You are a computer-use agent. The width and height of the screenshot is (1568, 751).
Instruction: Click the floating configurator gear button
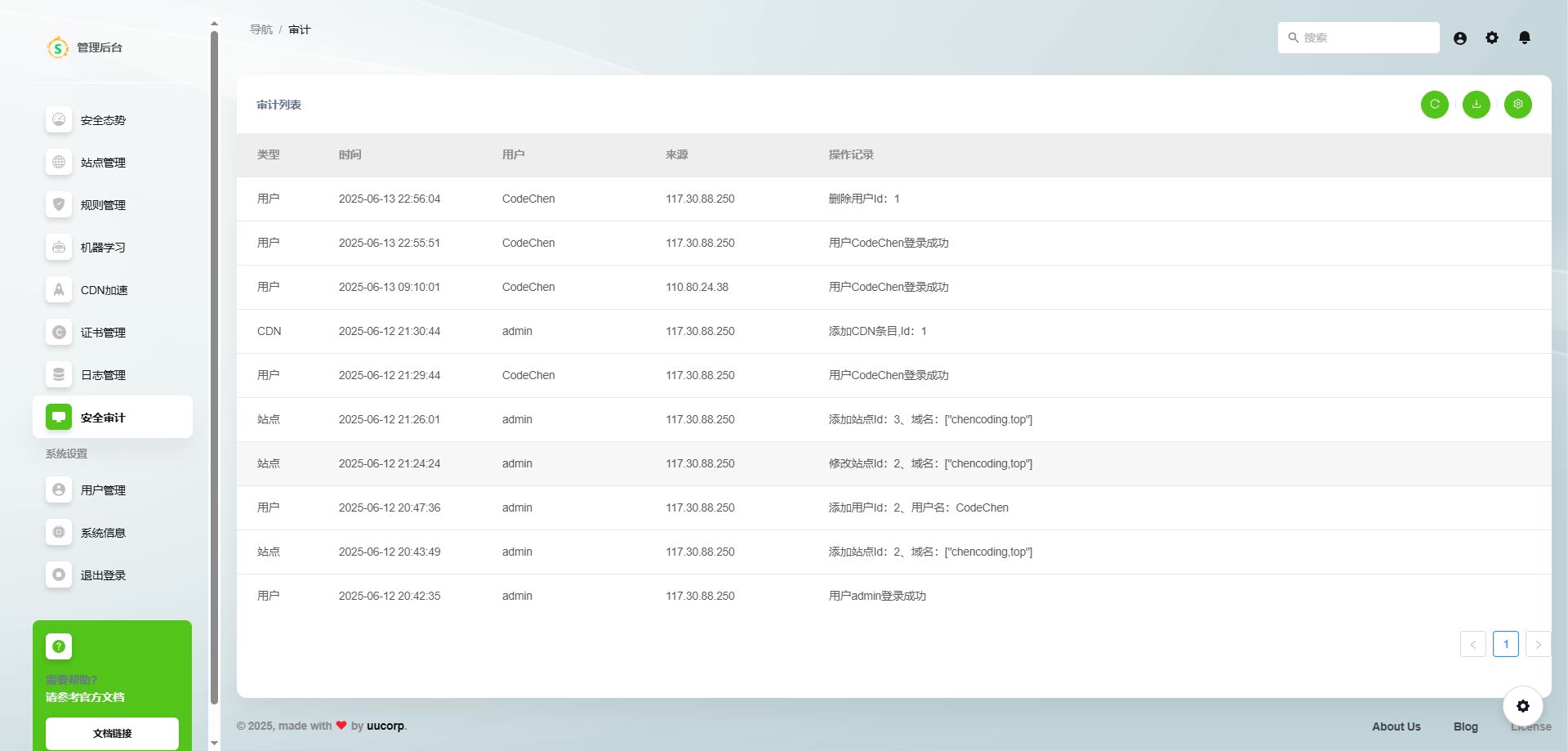point(1522,706)
